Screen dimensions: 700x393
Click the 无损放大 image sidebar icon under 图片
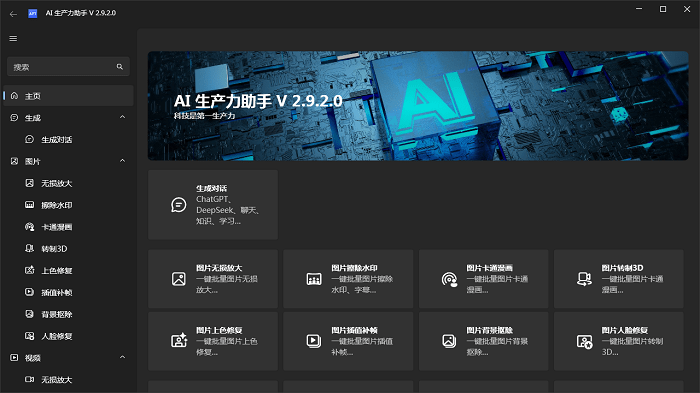point(29,183)
